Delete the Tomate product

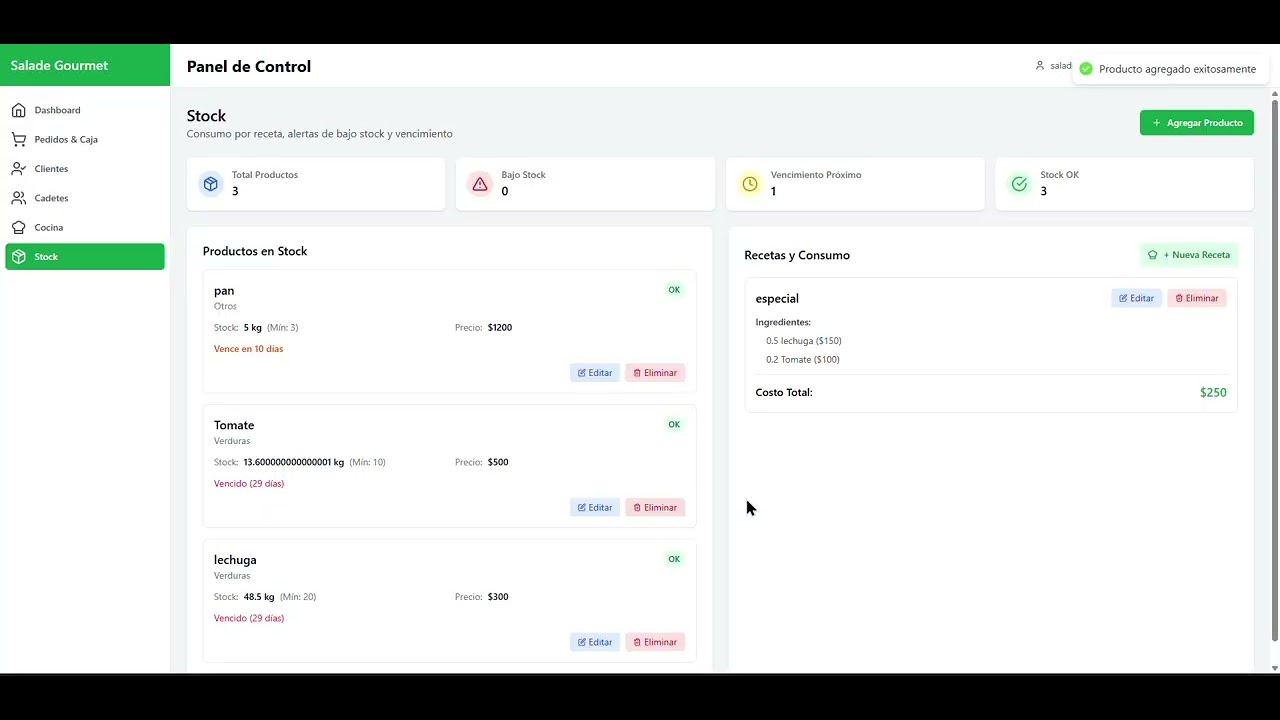pos(655,508)
